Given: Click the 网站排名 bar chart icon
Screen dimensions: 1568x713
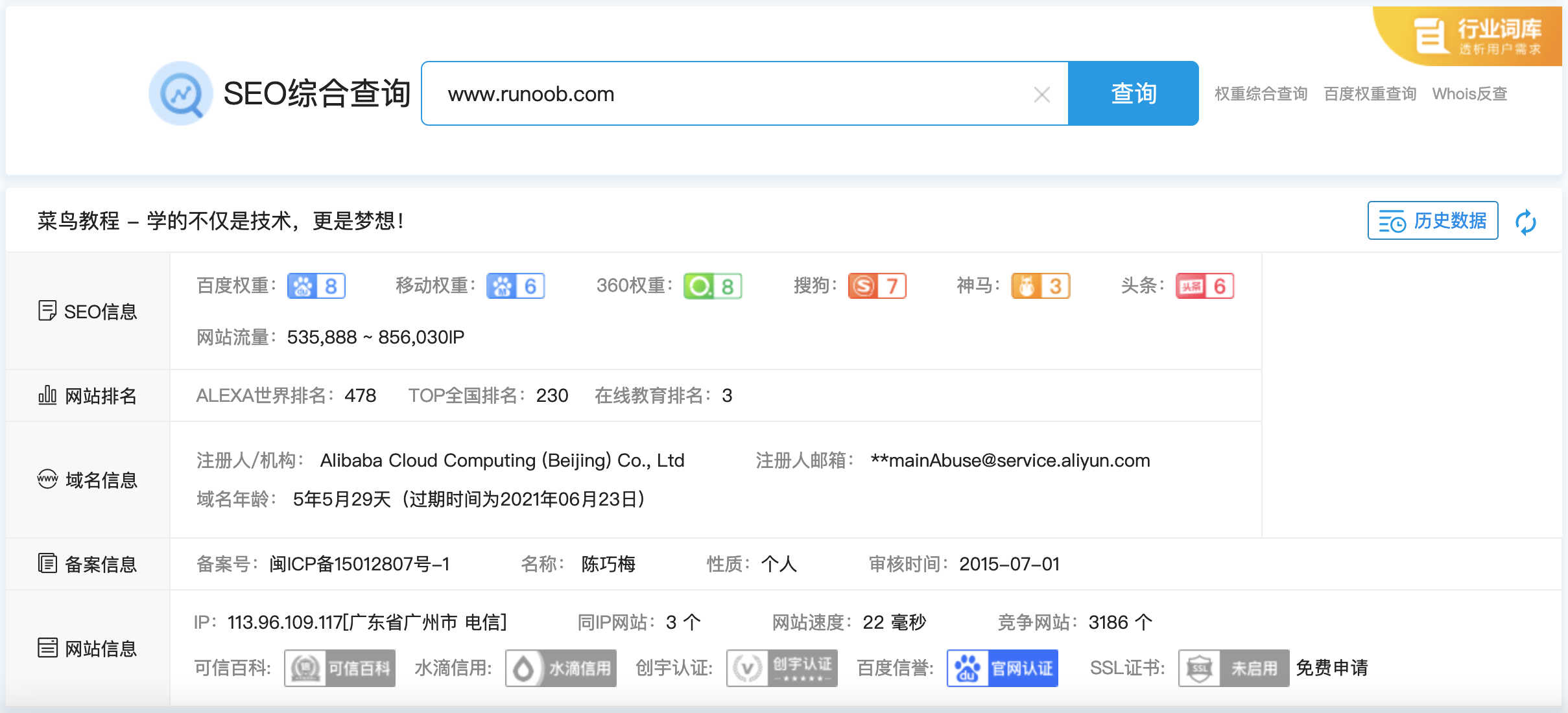Looking at the screenshot, I should [x=47, y=395].
